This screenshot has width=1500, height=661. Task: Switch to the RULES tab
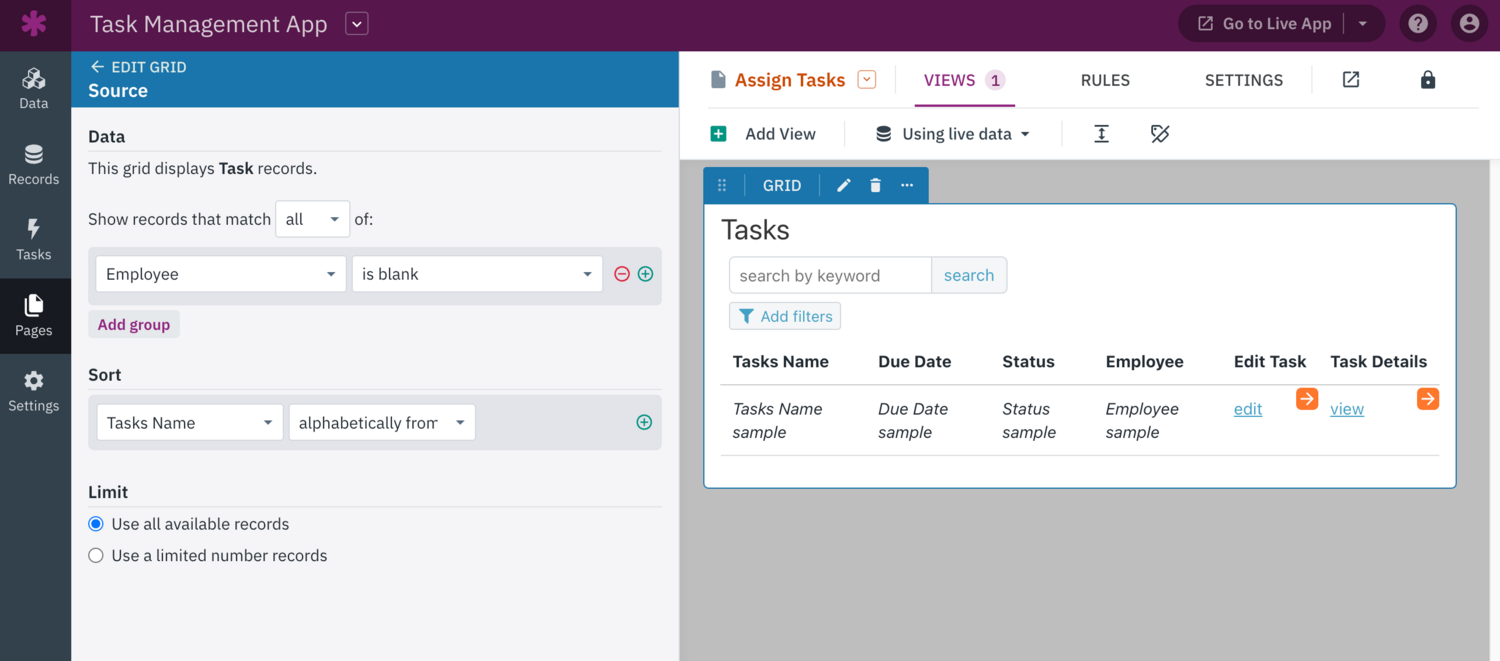pos(1105,80)
